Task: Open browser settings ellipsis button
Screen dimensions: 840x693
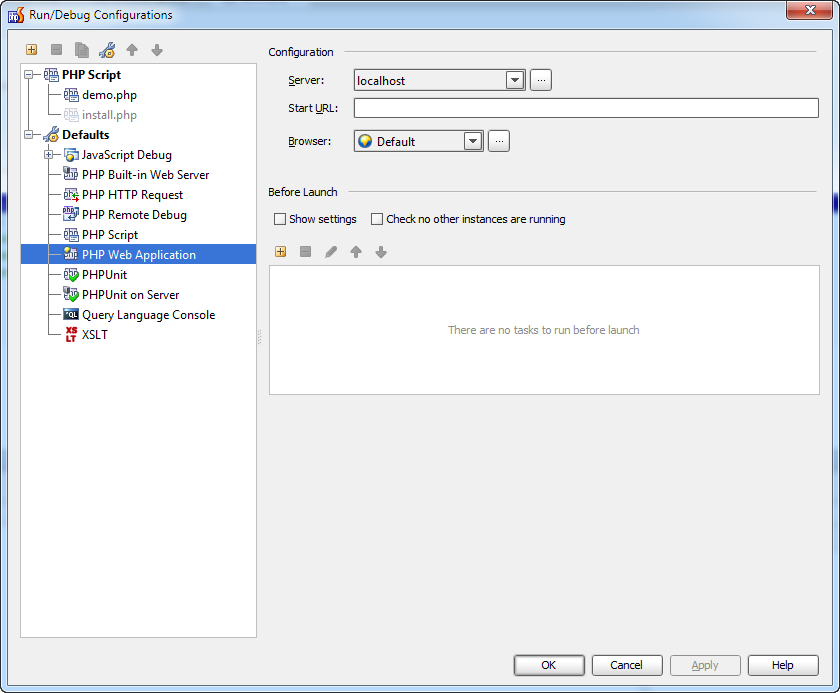Action: coord(499,141)
